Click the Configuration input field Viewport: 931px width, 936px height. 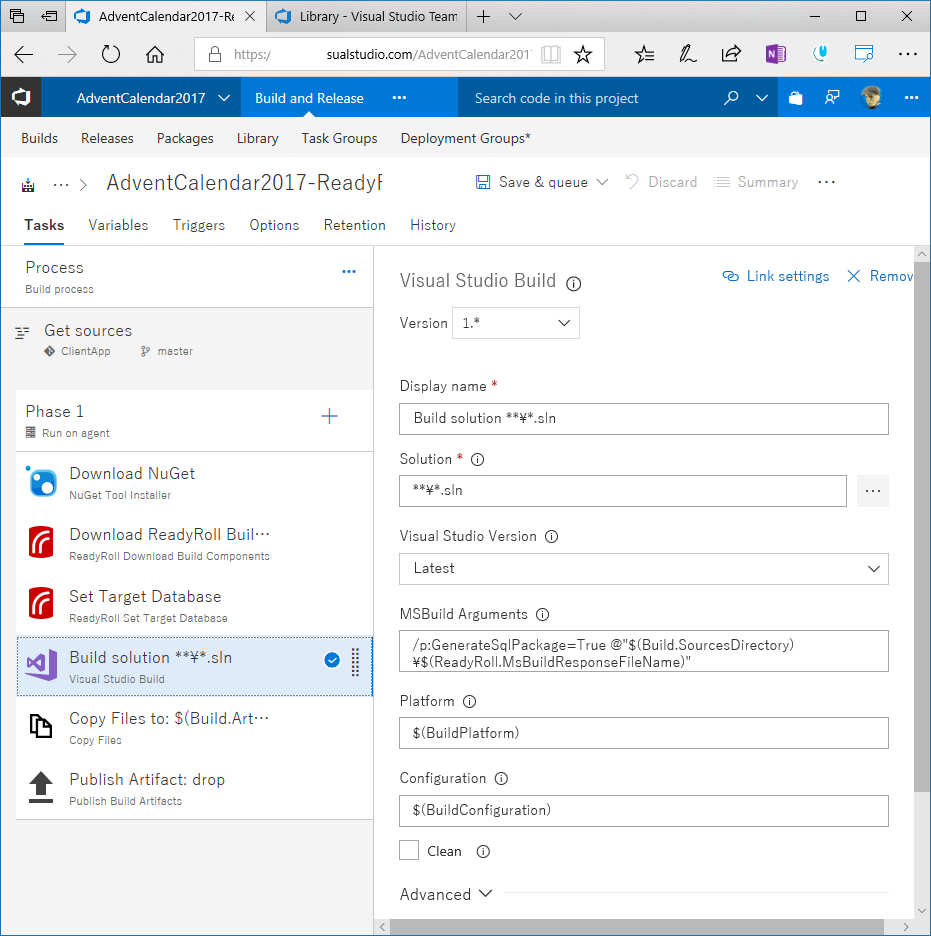coord(643,811)
